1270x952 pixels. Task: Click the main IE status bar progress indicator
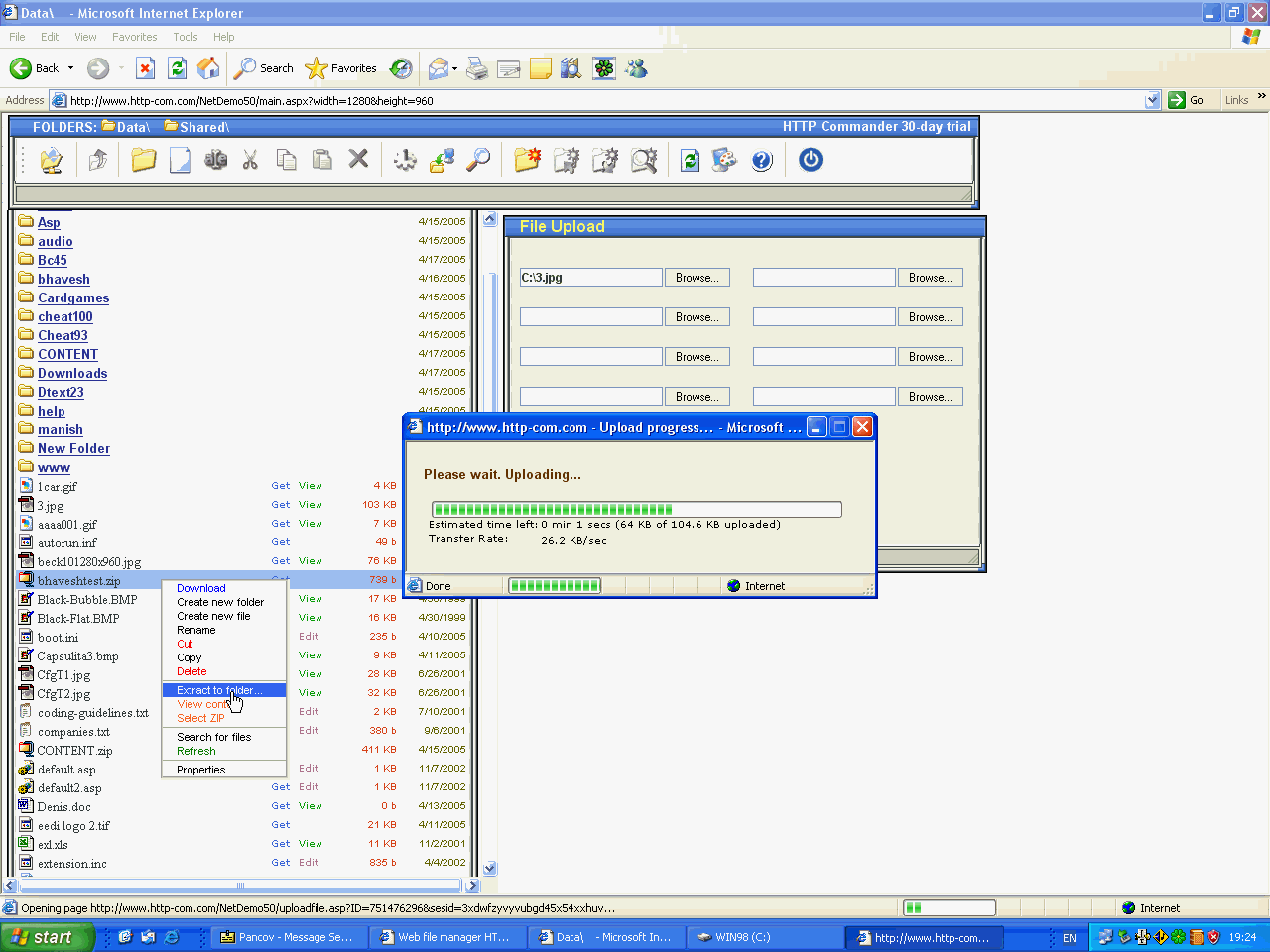point(949,908)
